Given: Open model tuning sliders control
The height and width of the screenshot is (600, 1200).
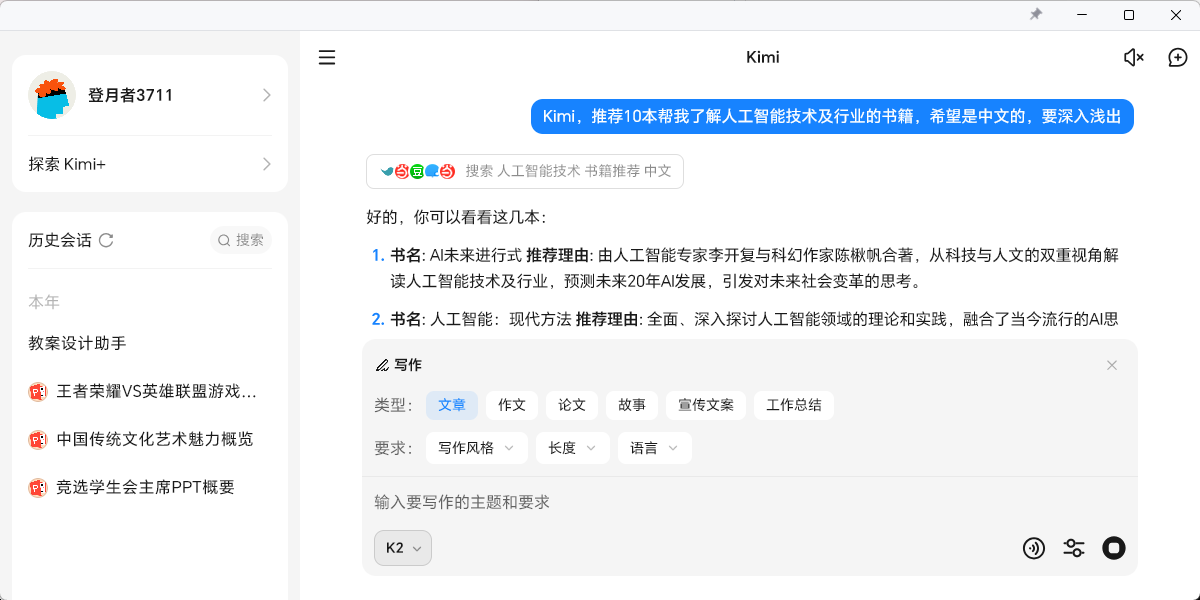Looking at the screenshot, I should [1074, 548].
